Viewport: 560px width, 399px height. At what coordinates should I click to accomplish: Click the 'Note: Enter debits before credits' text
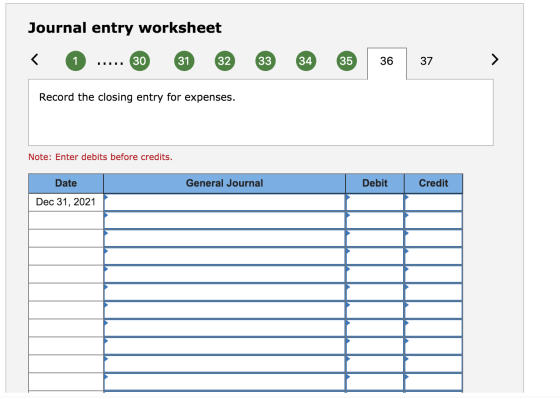pos(100,157)
